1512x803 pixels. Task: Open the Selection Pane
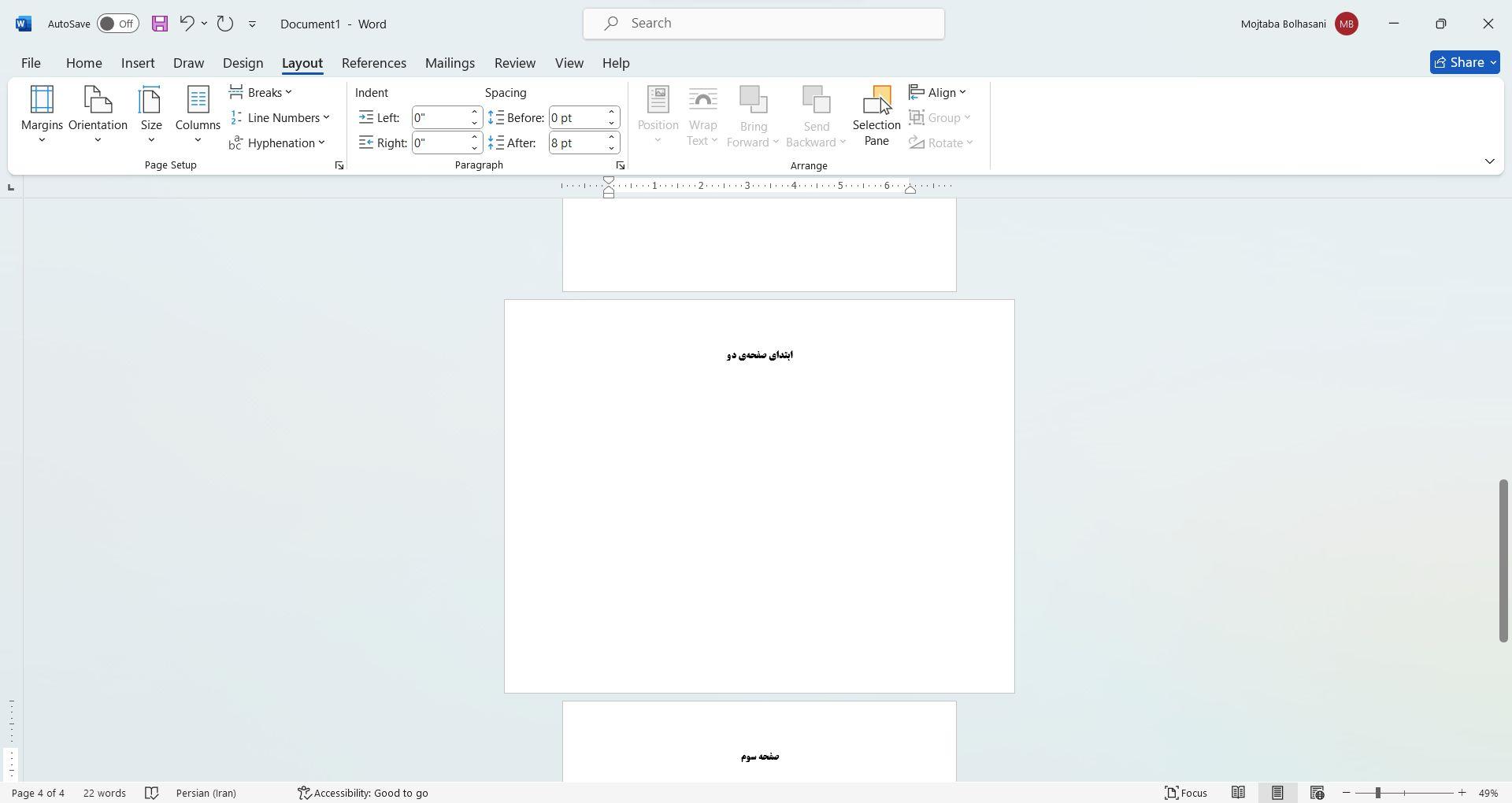[x=876, y=117]
